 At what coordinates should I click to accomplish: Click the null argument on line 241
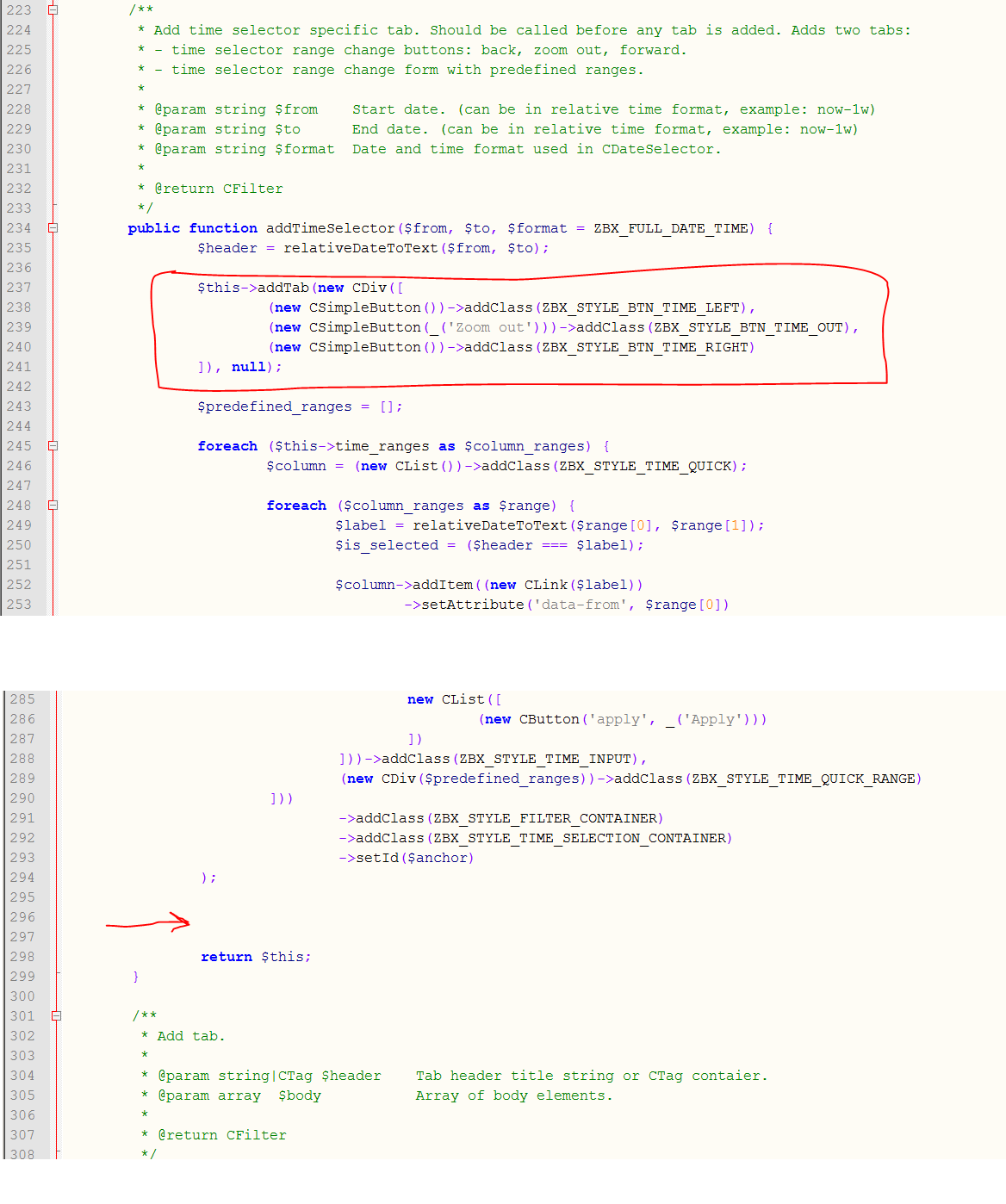tap(248, 367)
